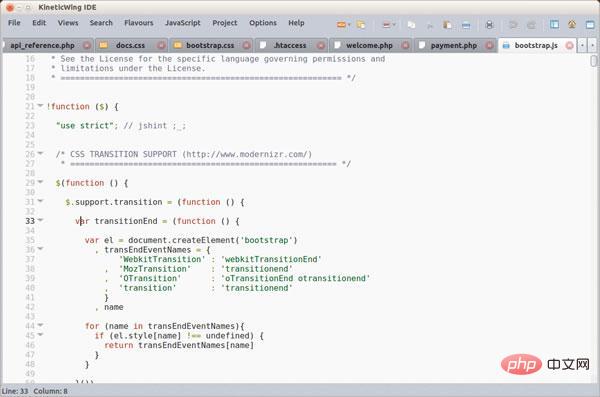Click document.createElement('bootstrap') on line 35
The image size is (600, 397).
point(212,240)
